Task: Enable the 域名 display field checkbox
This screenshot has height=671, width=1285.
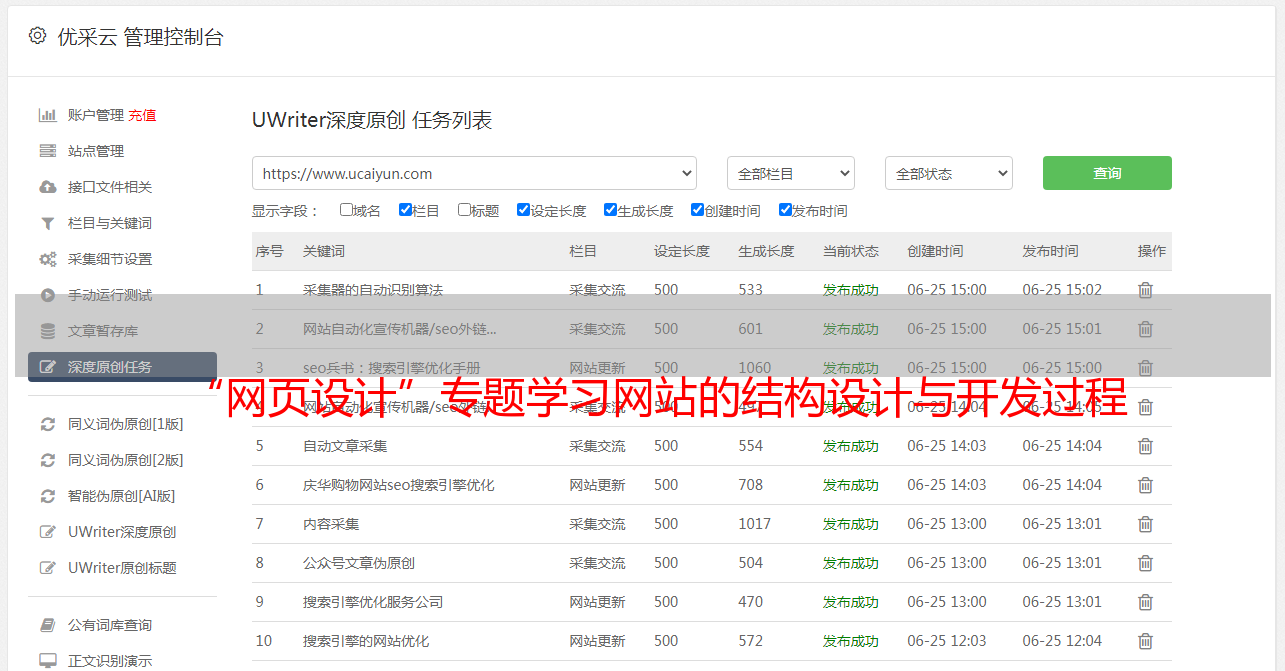Action: point(346,210)
